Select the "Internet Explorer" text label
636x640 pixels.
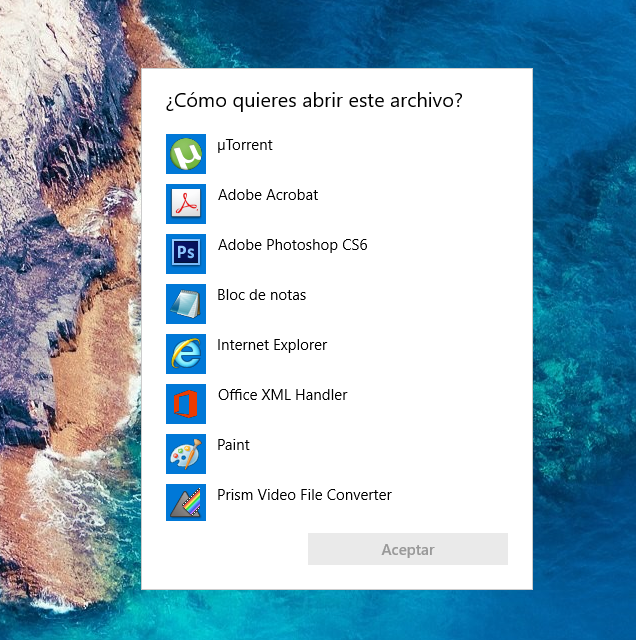coord(272,345)
